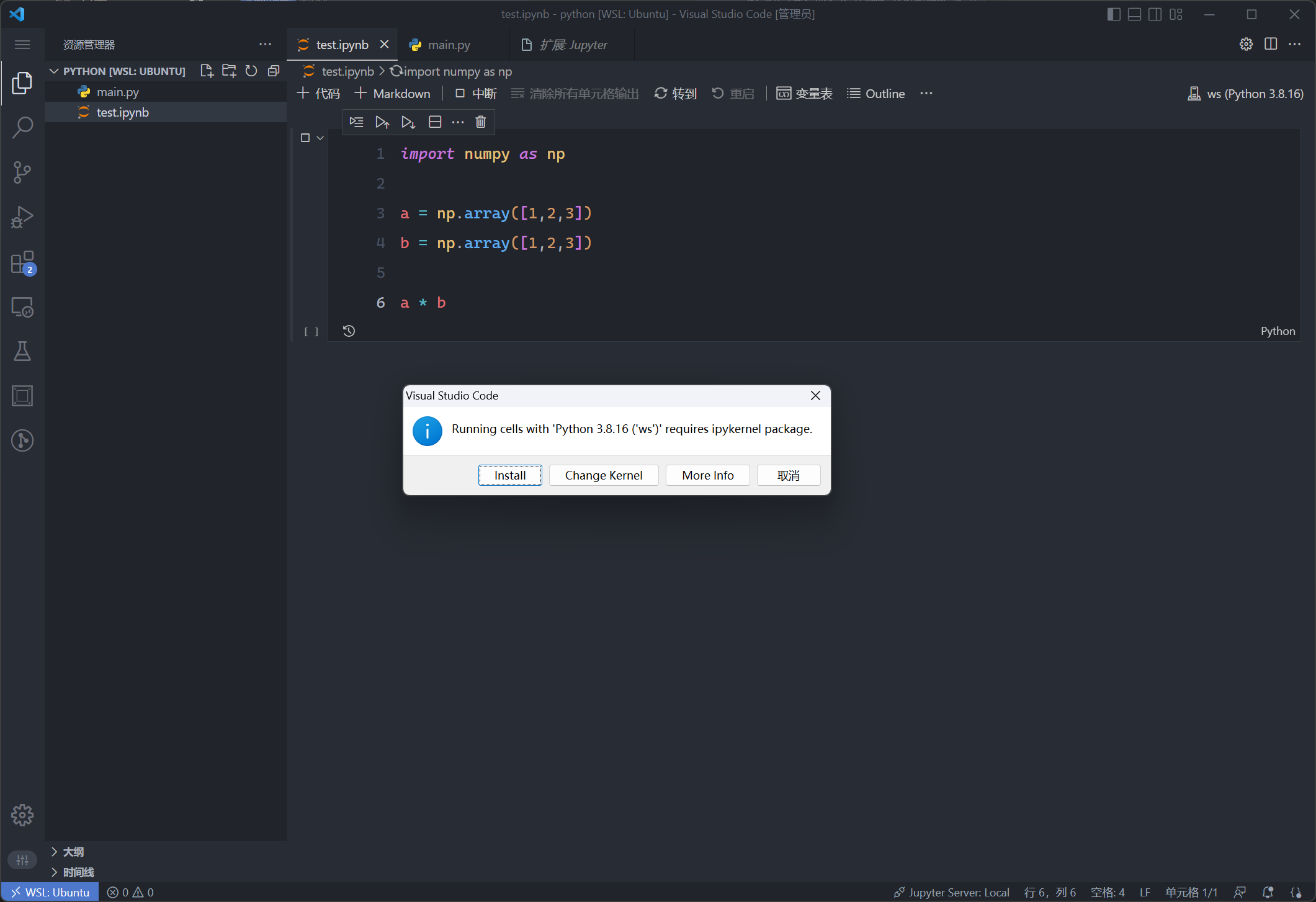The image size is (1316, 902).
Task: Click split cell icon in cell toolbar
Action: click(435, 122)
